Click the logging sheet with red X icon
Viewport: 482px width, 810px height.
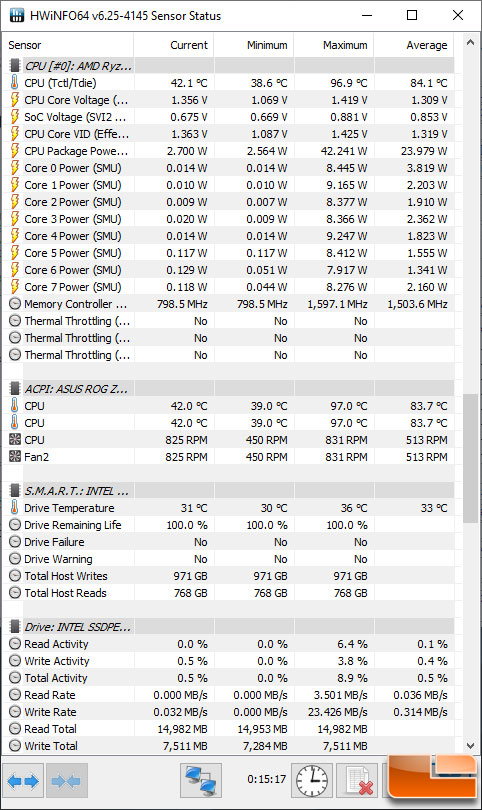click(359, 781)
